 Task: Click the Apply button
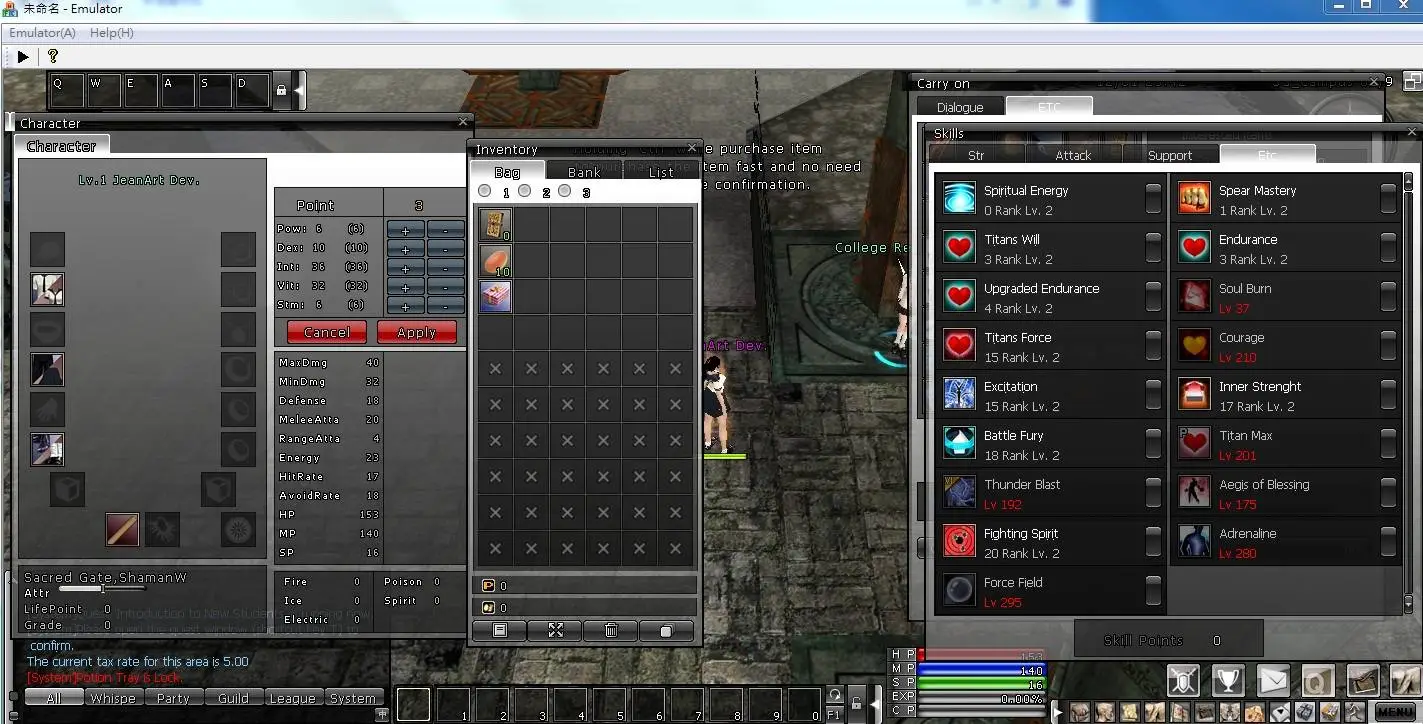point(417,332)
